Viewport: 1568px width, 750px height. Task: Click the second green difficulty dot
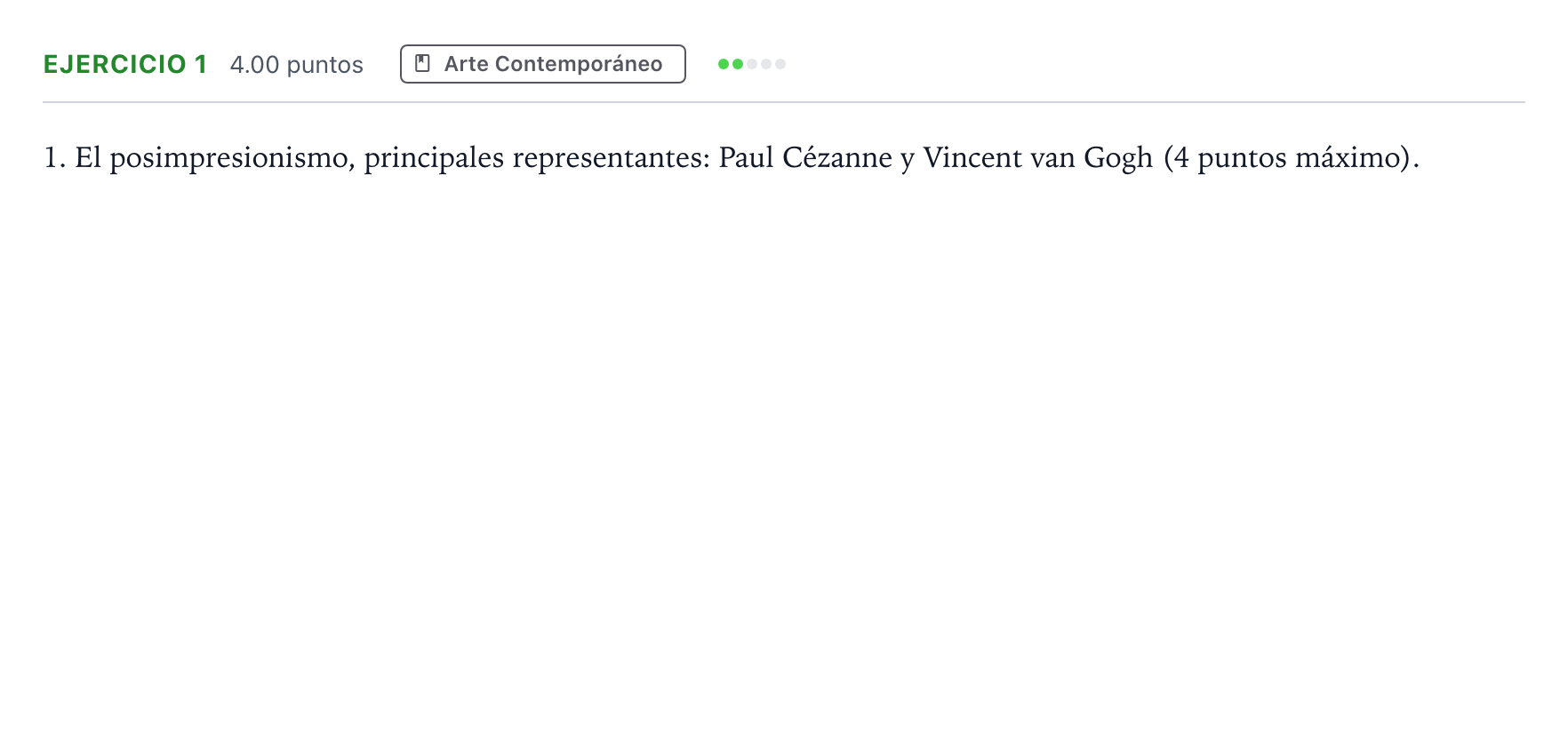click(738, 64)
